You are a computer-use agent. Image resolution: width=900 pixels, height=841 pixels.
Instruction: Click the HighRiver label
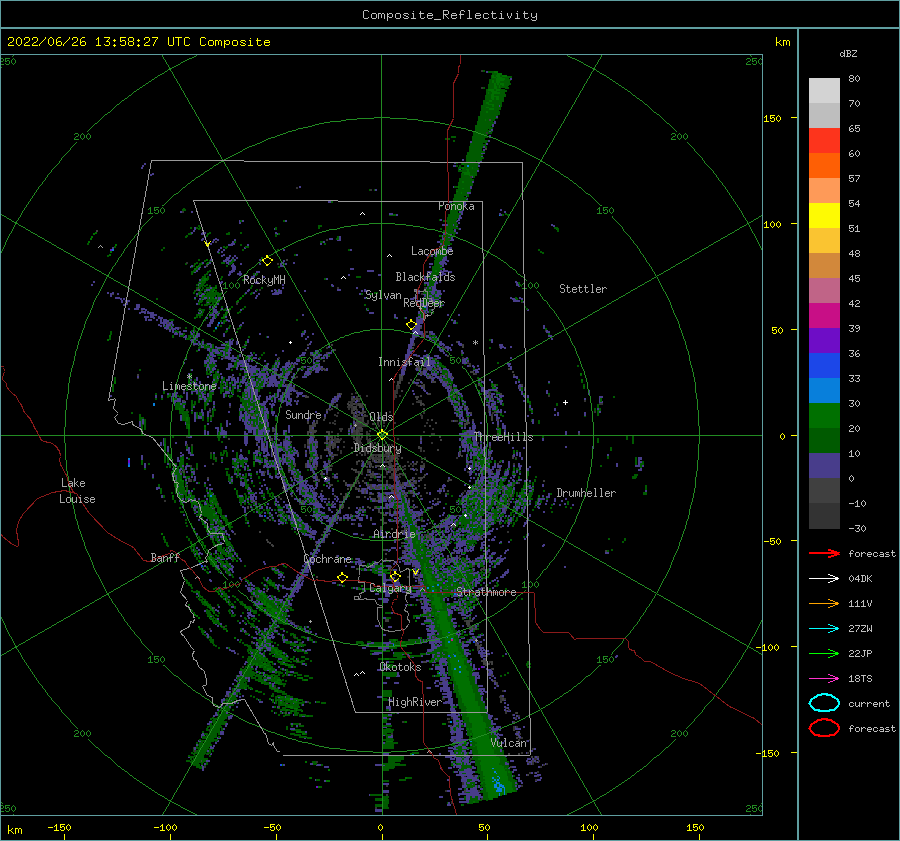coord(415,702)
